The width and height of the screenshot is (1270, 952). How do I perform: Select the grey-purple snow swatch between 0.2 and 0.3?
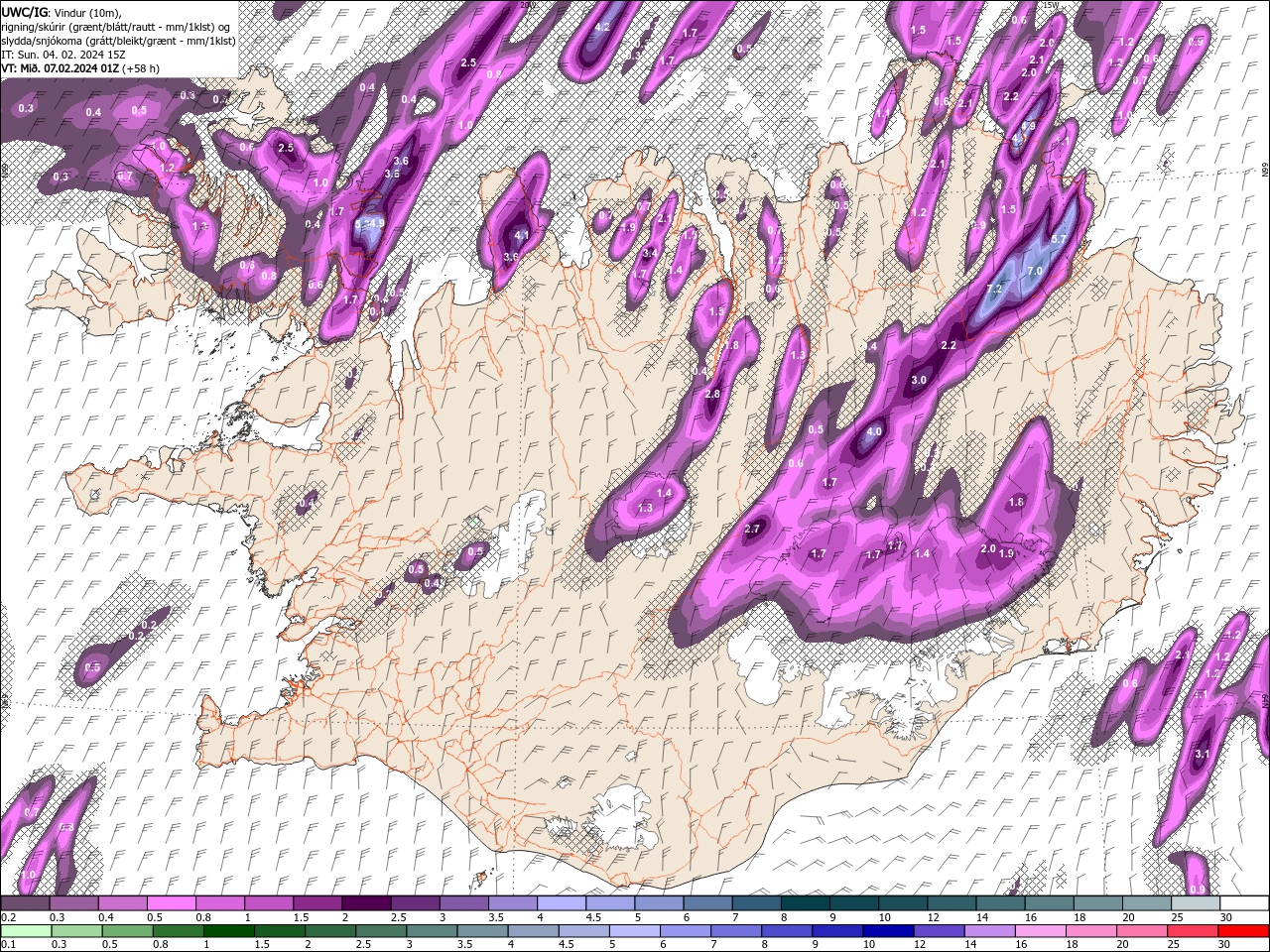point(26,902)
